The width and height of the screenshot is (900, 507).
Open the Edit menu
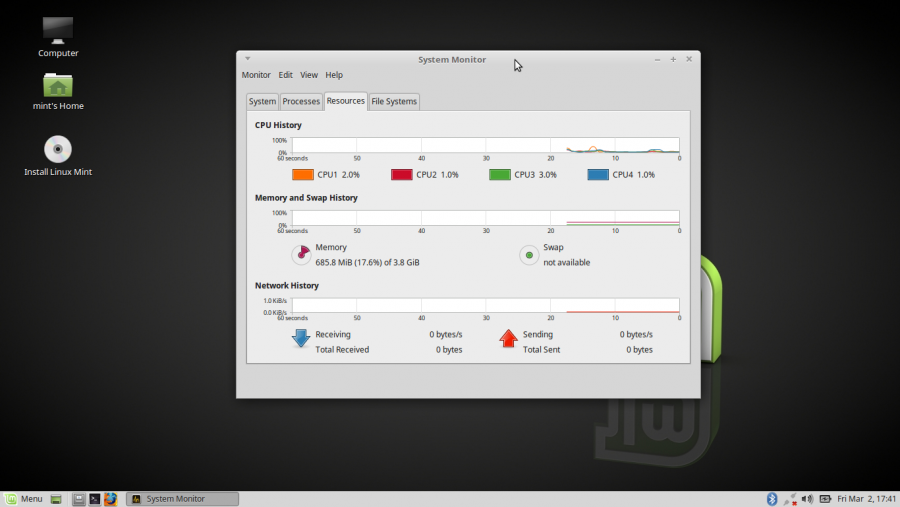coord(285,75)
